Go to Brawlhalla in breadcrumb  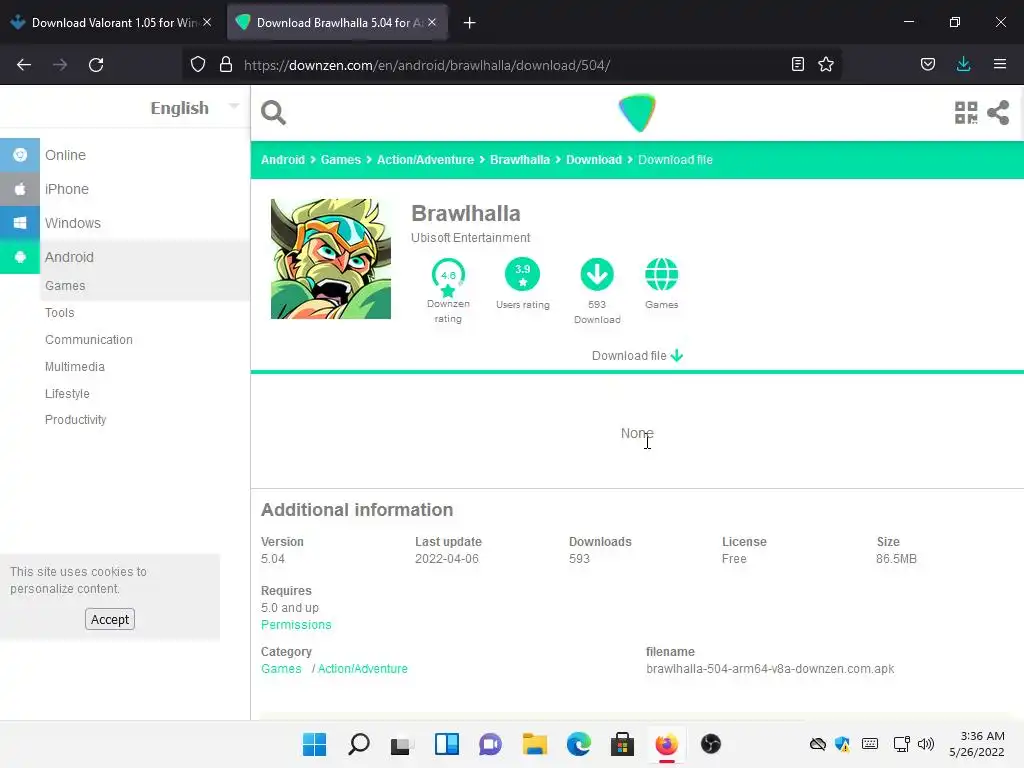520,159
